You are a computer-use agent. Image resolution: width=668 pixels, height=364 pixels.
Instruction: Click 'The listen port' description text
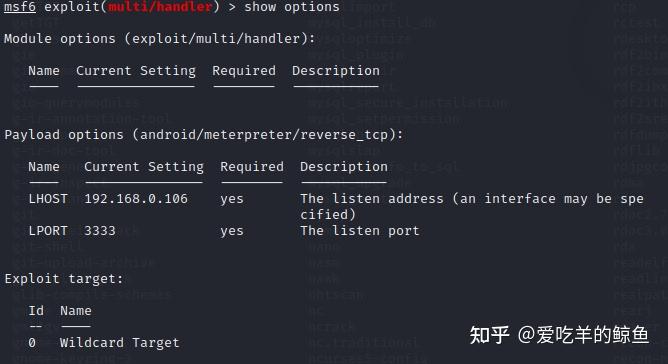pyautogui.click(x=360, y=231)
